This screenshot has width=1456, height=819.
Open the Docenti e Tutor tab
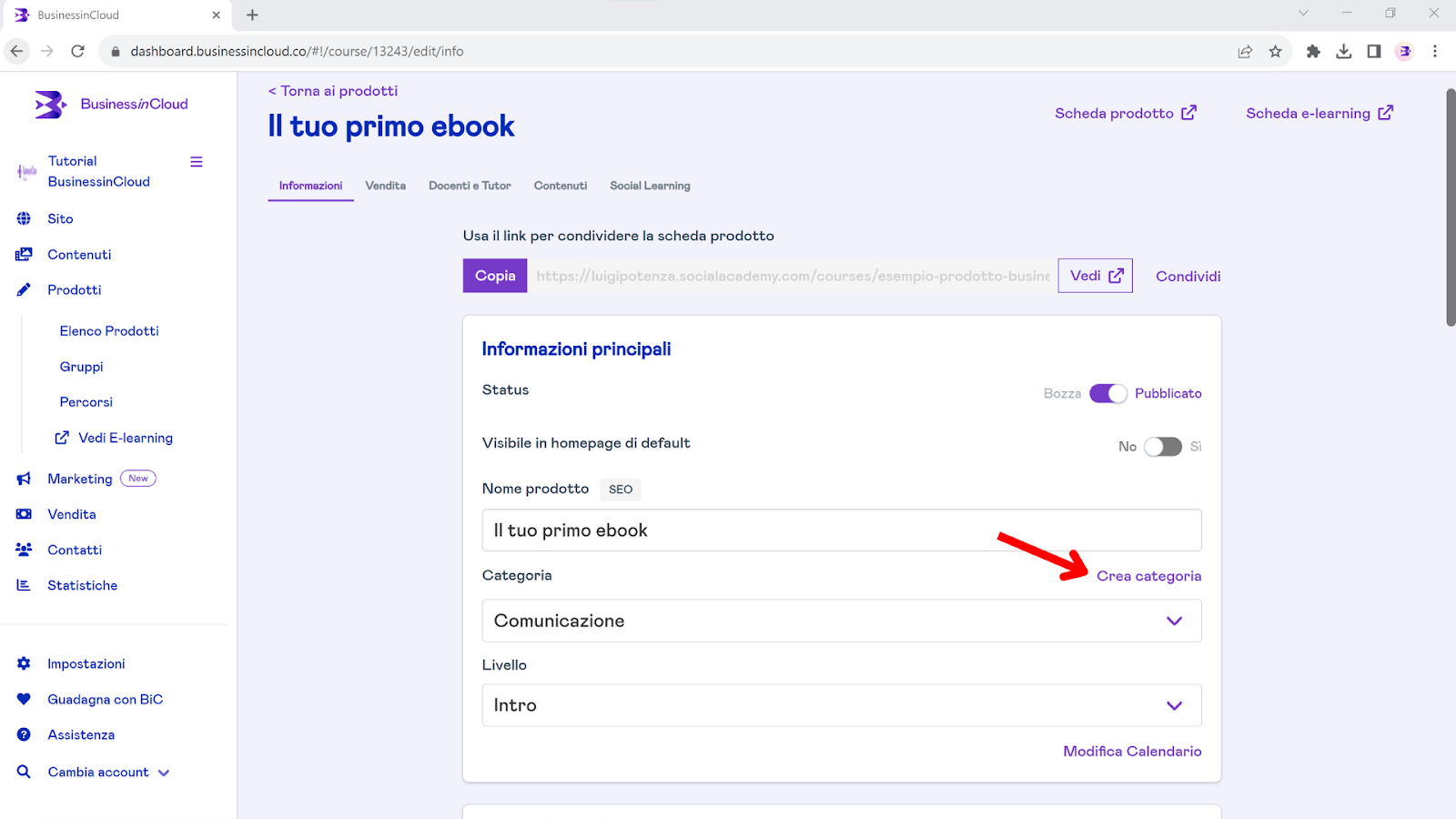point(470,186)
